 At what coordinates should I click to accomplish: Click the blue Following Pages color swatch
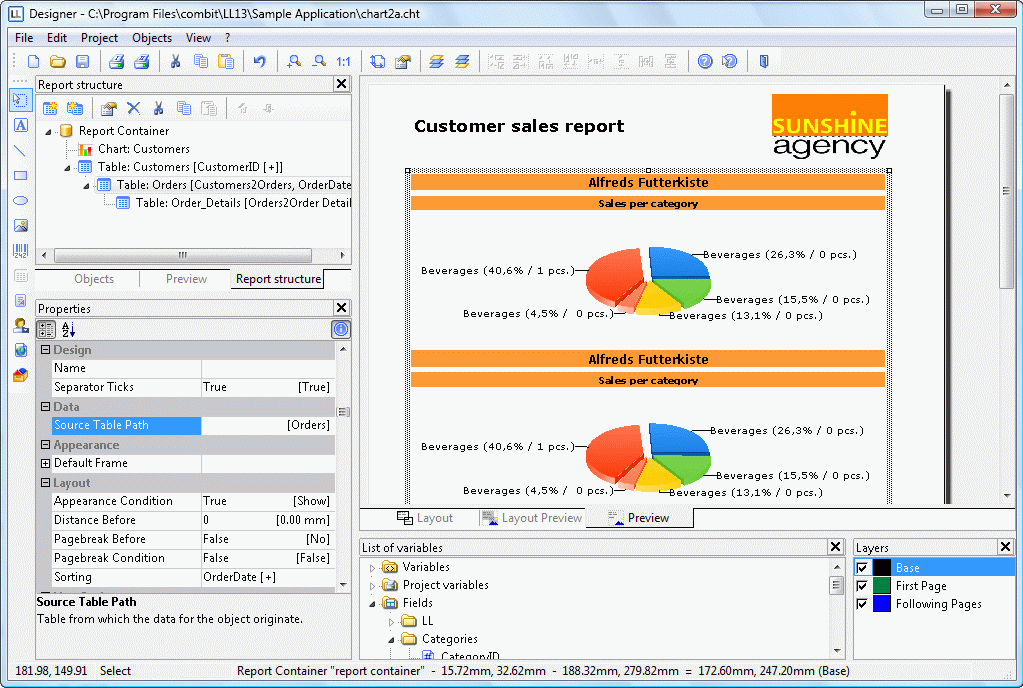881,604
